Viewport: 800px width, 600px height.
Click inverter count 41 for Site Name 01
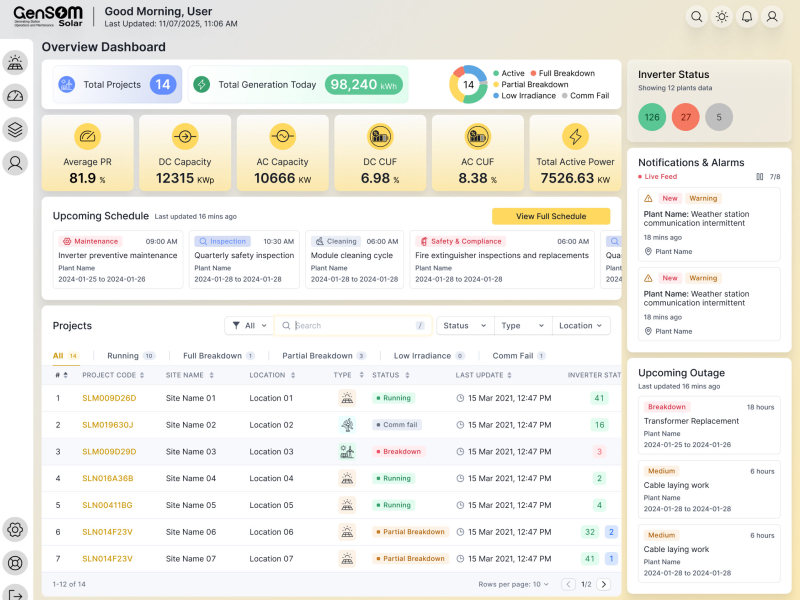tap(599, 398)
